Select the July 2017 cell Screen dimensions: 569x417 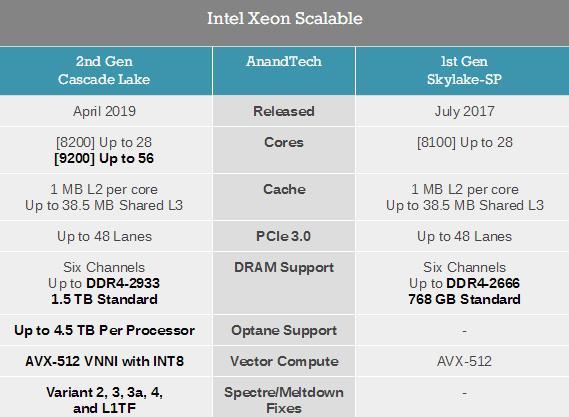[464, 111]
